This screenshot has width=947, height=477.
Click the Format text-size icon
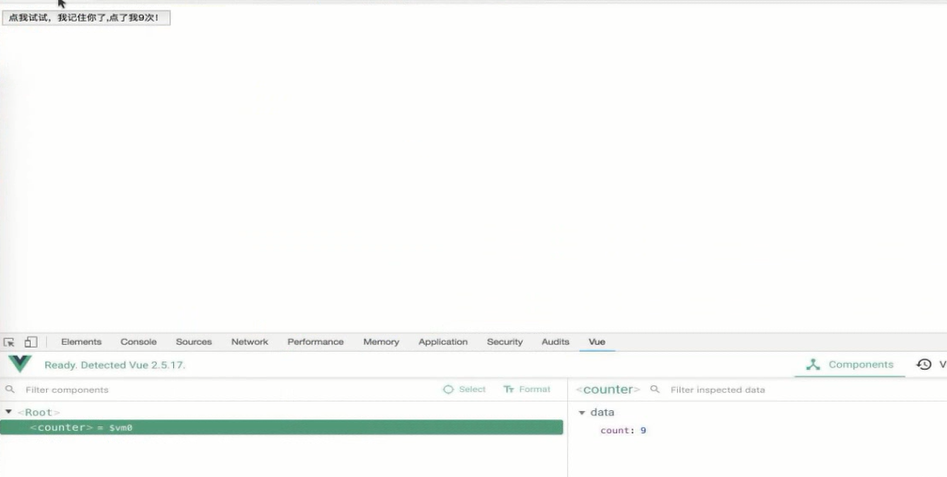coord(509,389)
